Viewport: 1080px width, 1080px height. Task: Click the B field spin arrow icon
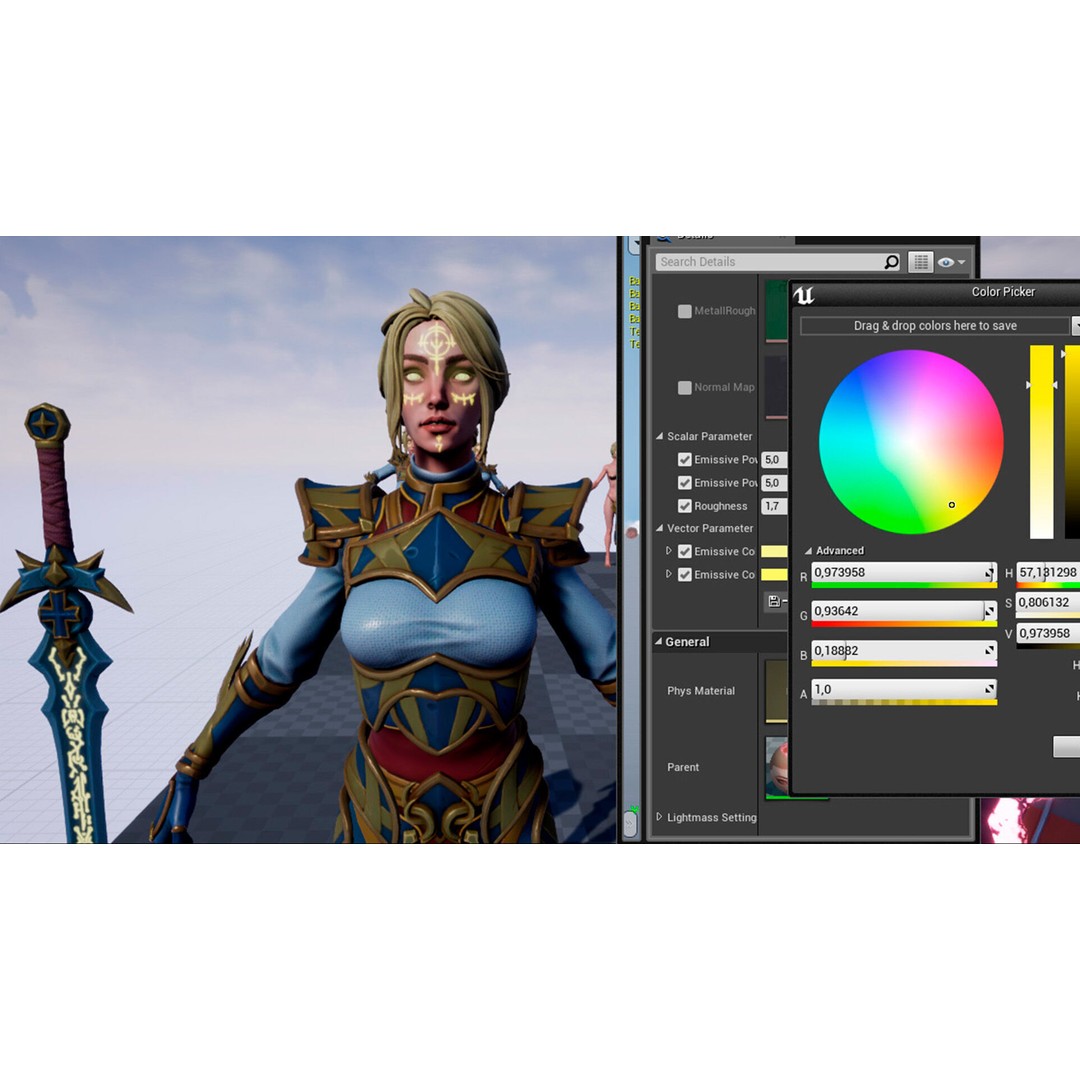[989, 650]
